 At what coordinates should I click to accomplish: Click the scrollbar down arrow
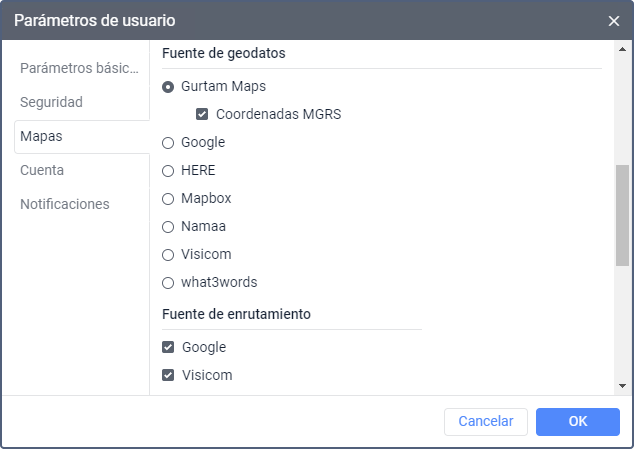[623, 386]
